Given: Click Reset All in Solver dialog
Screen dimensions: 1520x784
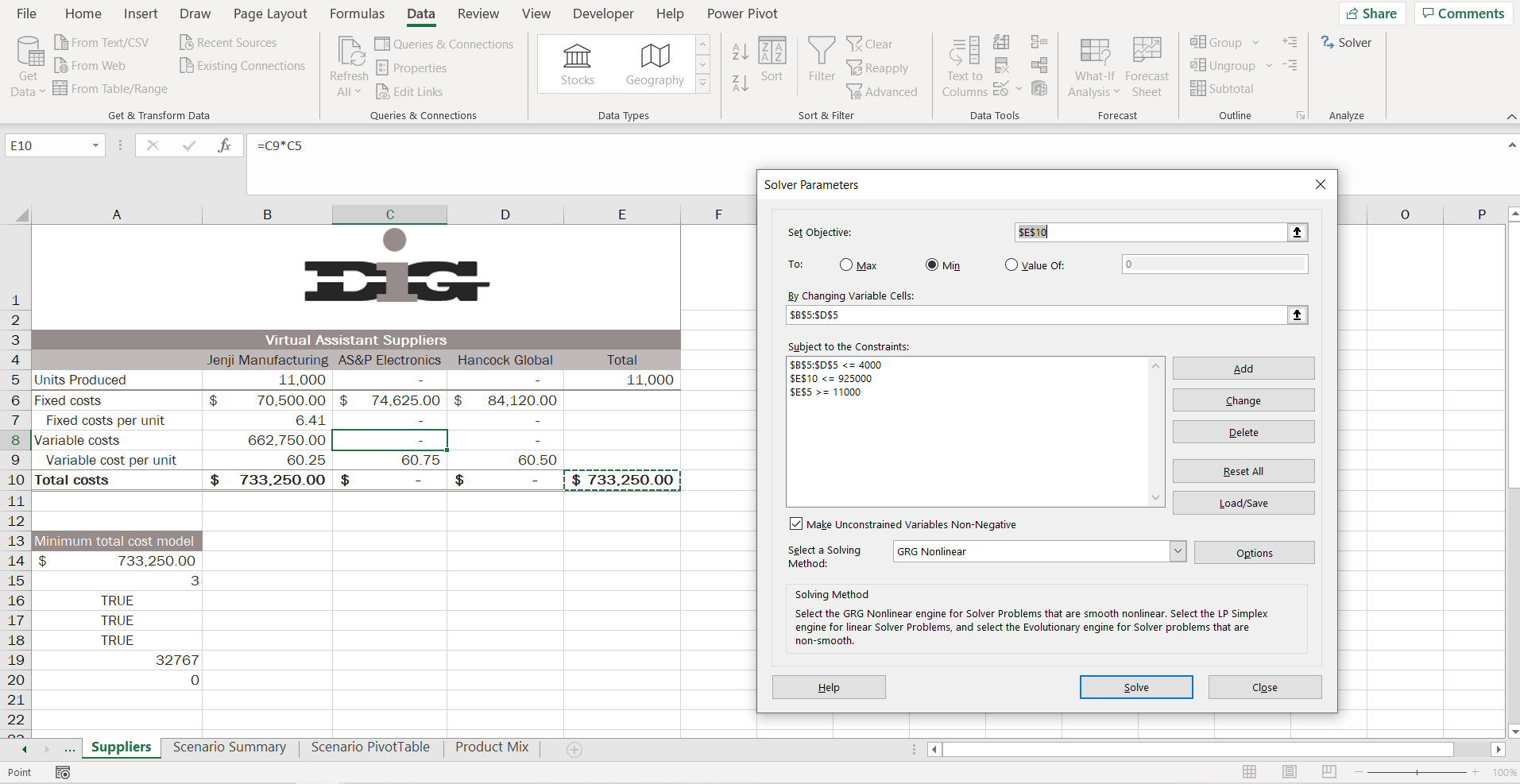Looking at the screenshot, I should (1243, 470).
